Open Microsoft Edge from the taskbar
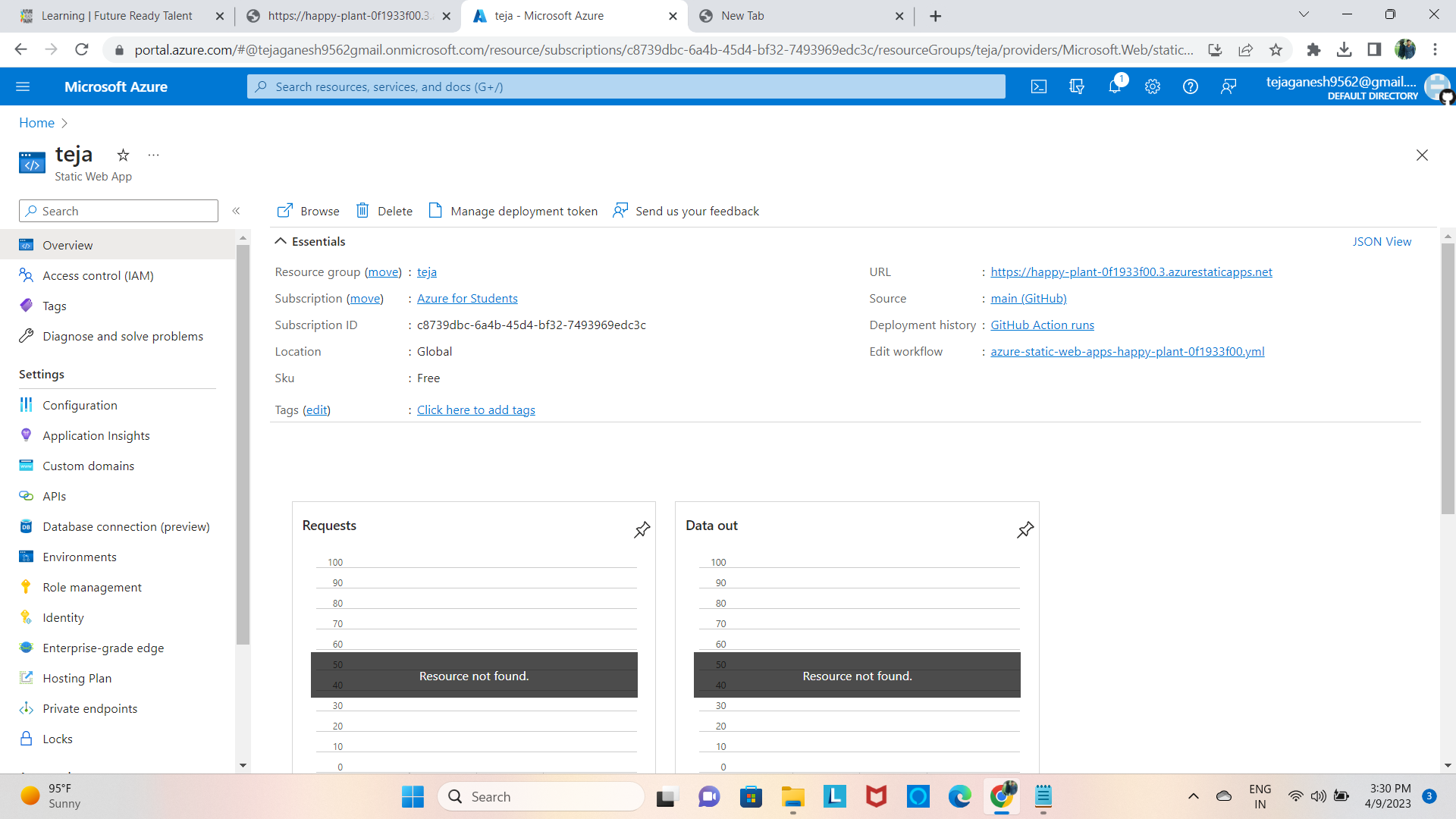Viewport: 1456px width, 819px height. coord(959,796)
